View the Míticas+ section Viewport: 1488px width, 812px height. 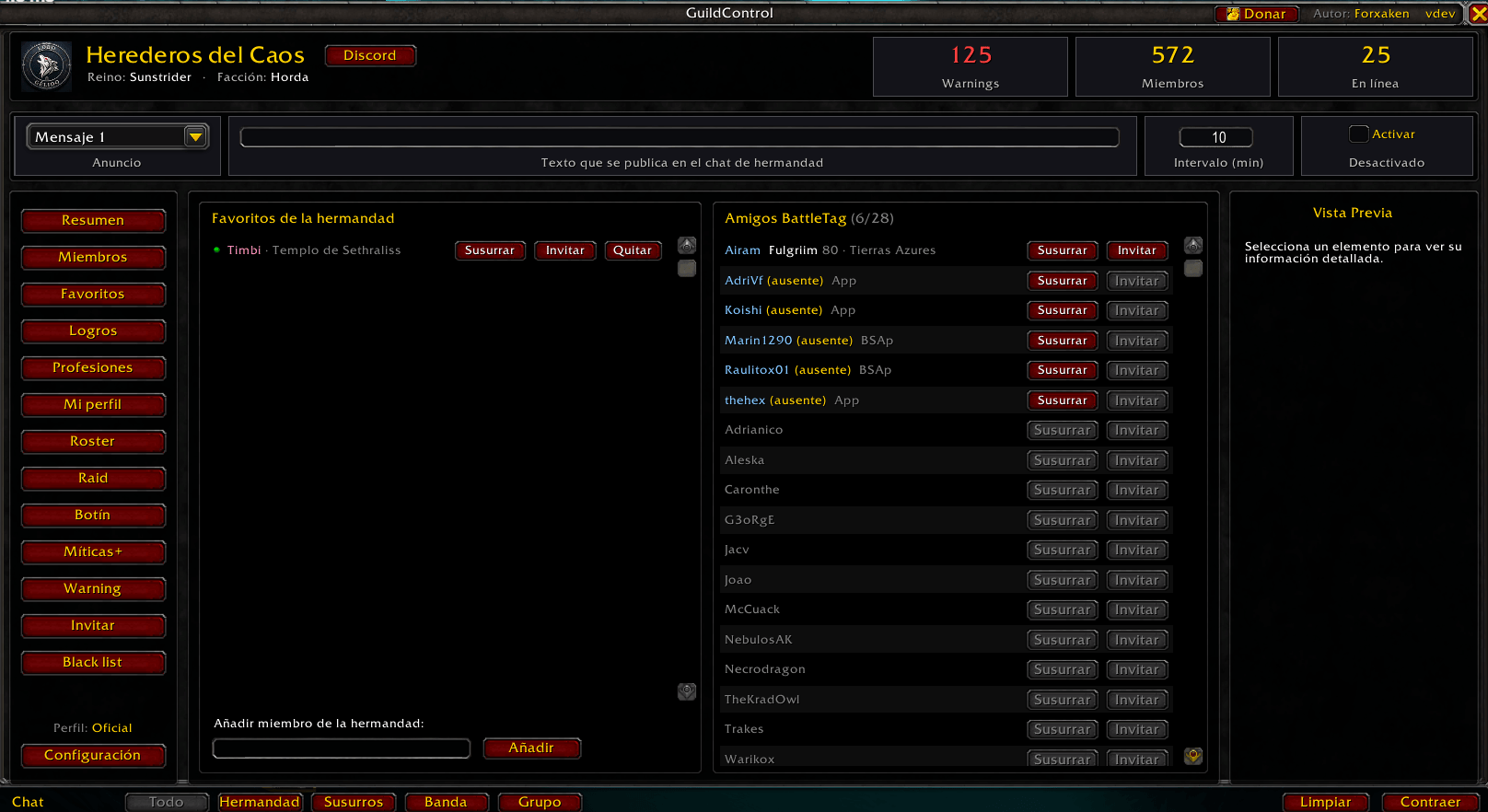(93, 552)
